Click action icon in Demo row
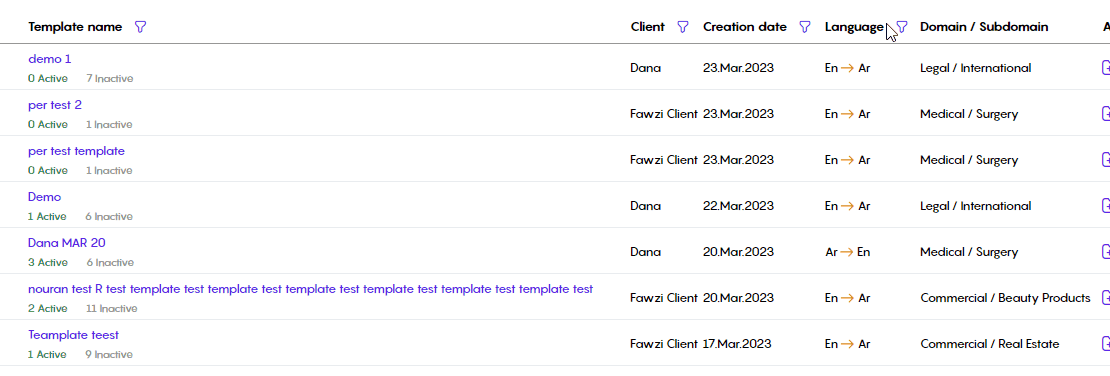Screen dimensions: 1110x376 [1106, 206]
